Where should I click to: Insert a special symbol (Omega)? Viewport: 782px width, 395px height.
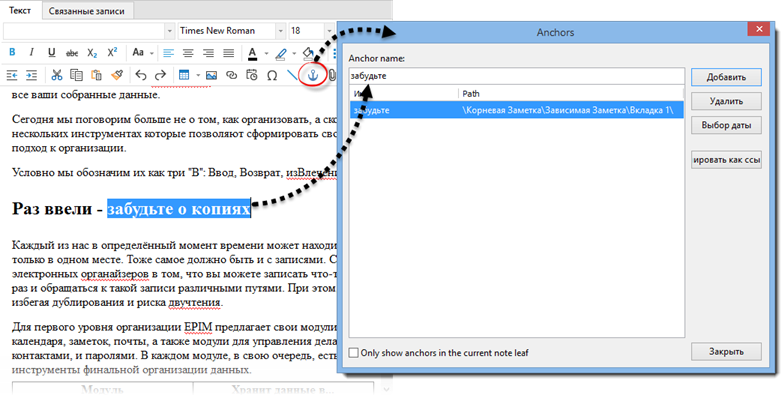[272, 75]
